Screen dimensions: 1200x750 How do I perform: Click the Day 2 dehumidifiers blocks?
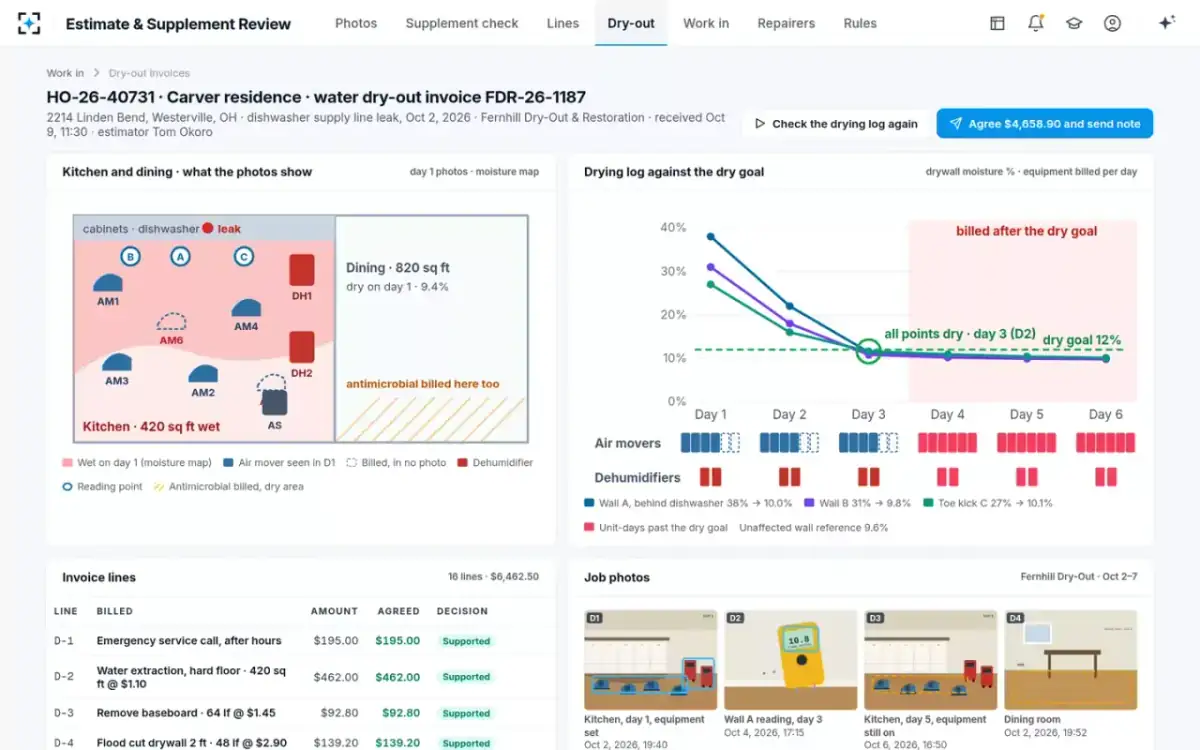coord(789,477)
